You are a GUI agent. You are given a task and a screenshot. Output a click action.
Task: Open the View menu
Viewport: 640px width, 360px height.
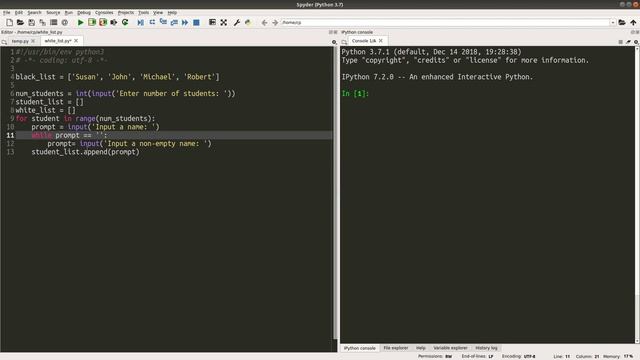[158, 13]
